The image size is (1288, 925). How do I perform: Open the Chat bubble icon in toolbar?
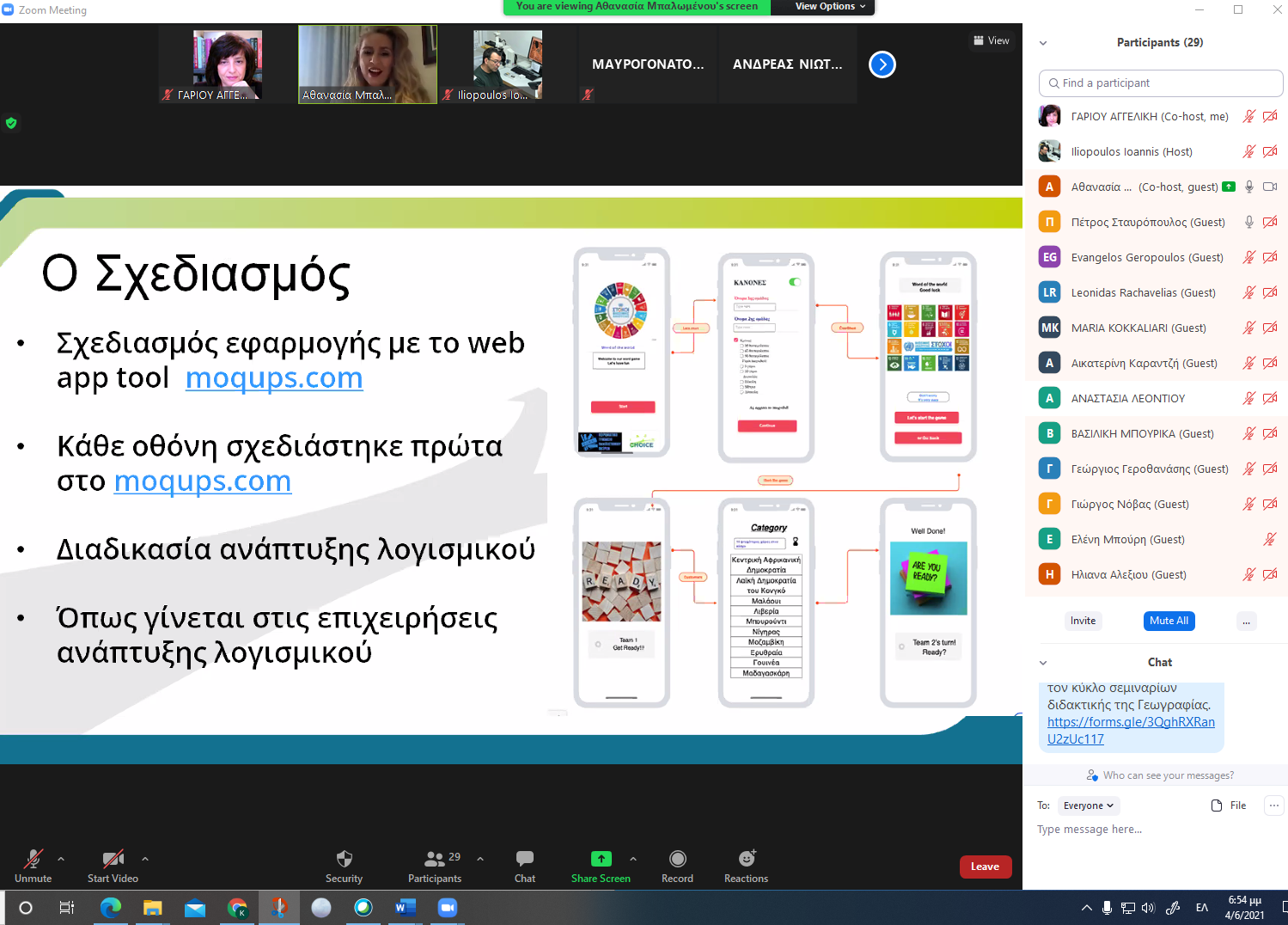pyautogui.click(x=524, y=859)
